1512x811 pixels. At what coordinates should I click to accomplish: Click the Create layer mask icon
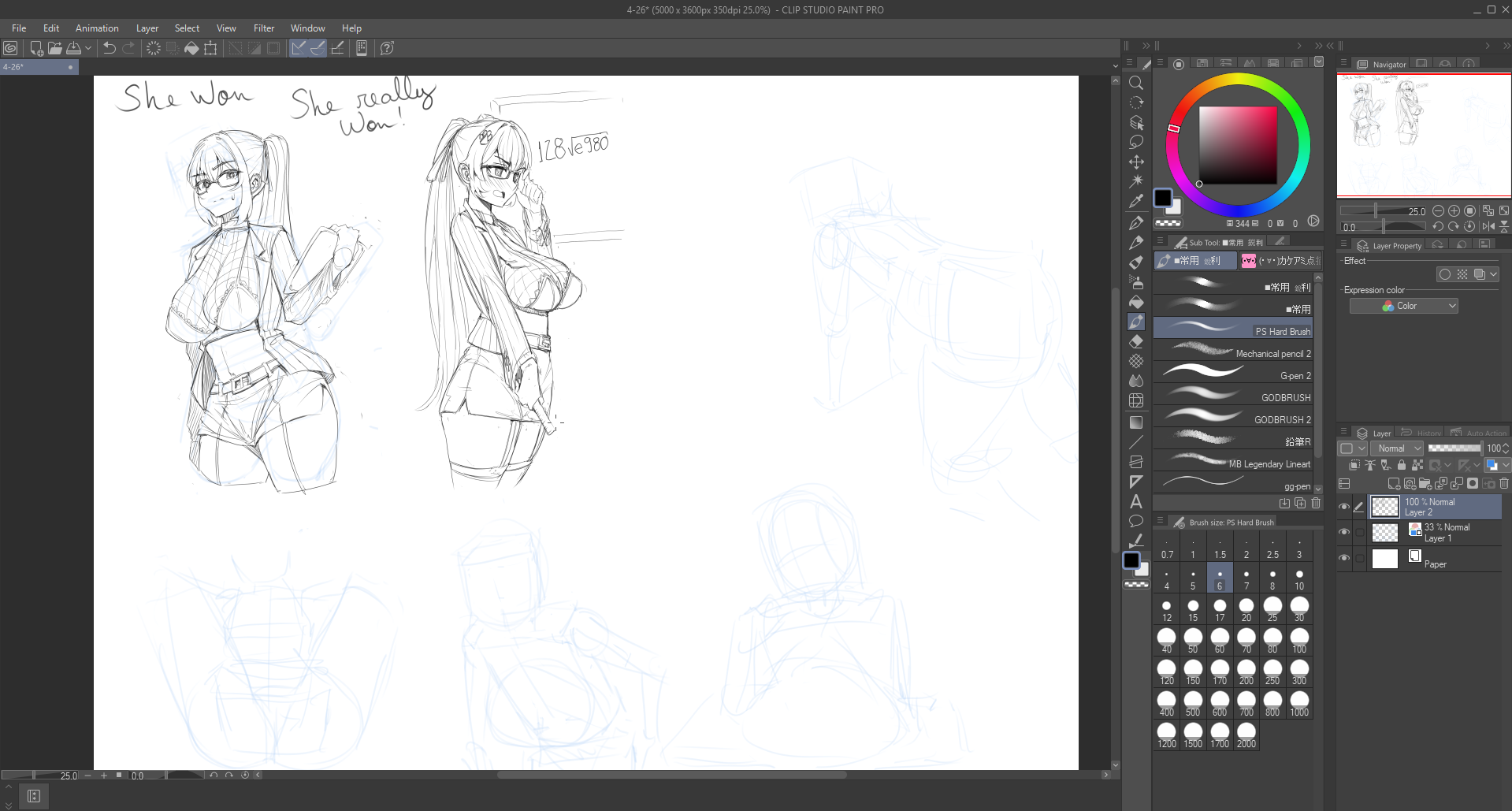pos(1473,483)
